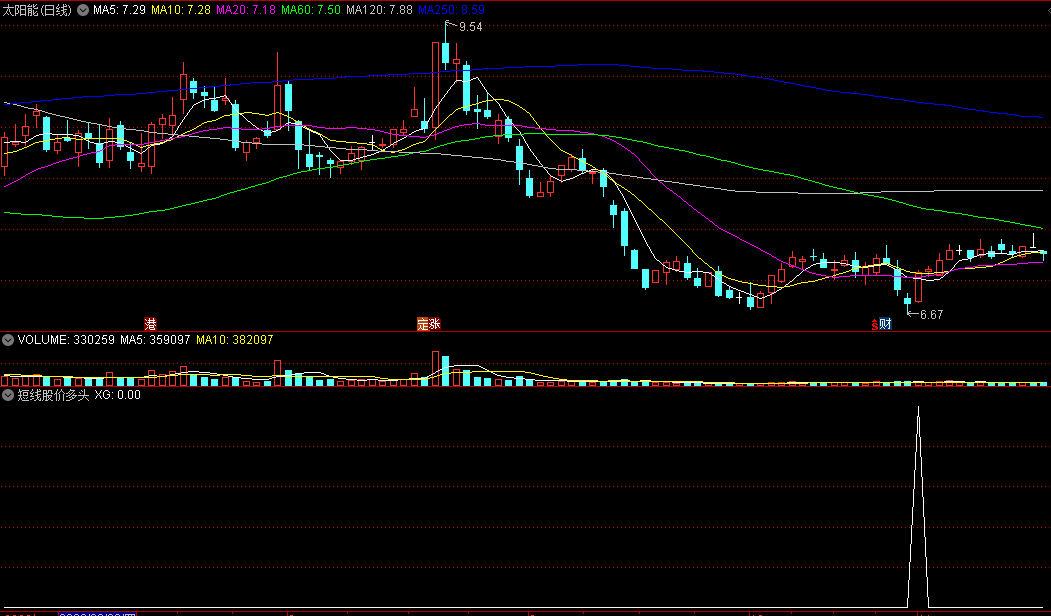This screenshot has height=616, width=1051.
Task: Select the MA5: 7.29 label
Action: [119, 10]
